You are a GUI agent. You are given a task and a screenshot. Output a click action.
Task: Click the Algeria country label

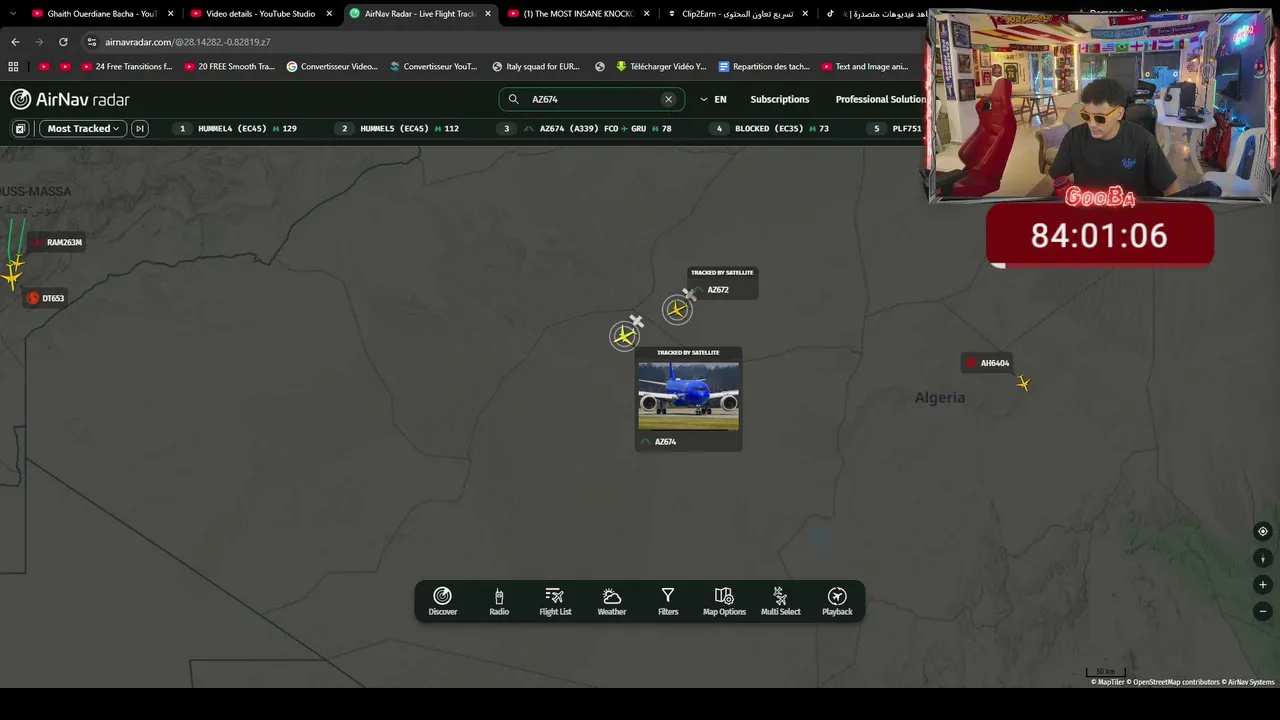[x=940, y=398]
